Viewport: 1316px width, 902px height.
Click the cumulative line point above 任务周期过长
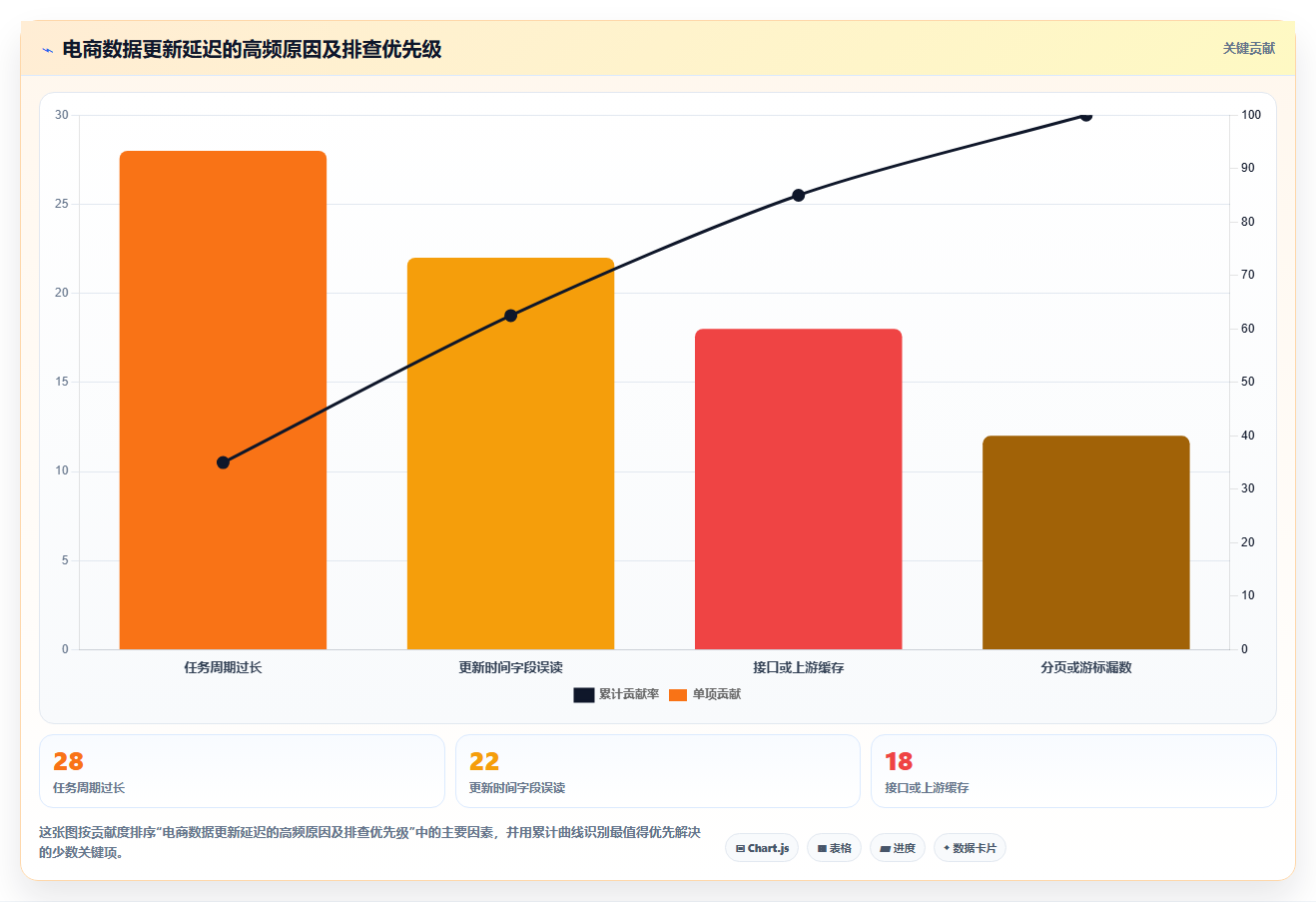pos(223,462)
